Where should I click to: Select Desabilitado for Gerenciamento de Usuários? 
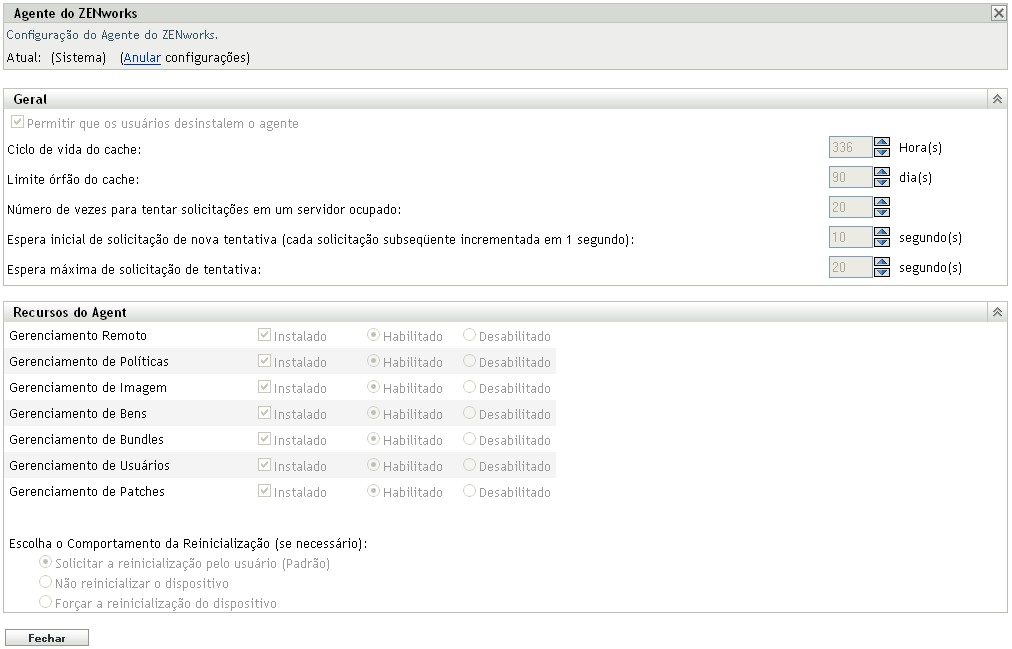469,464
